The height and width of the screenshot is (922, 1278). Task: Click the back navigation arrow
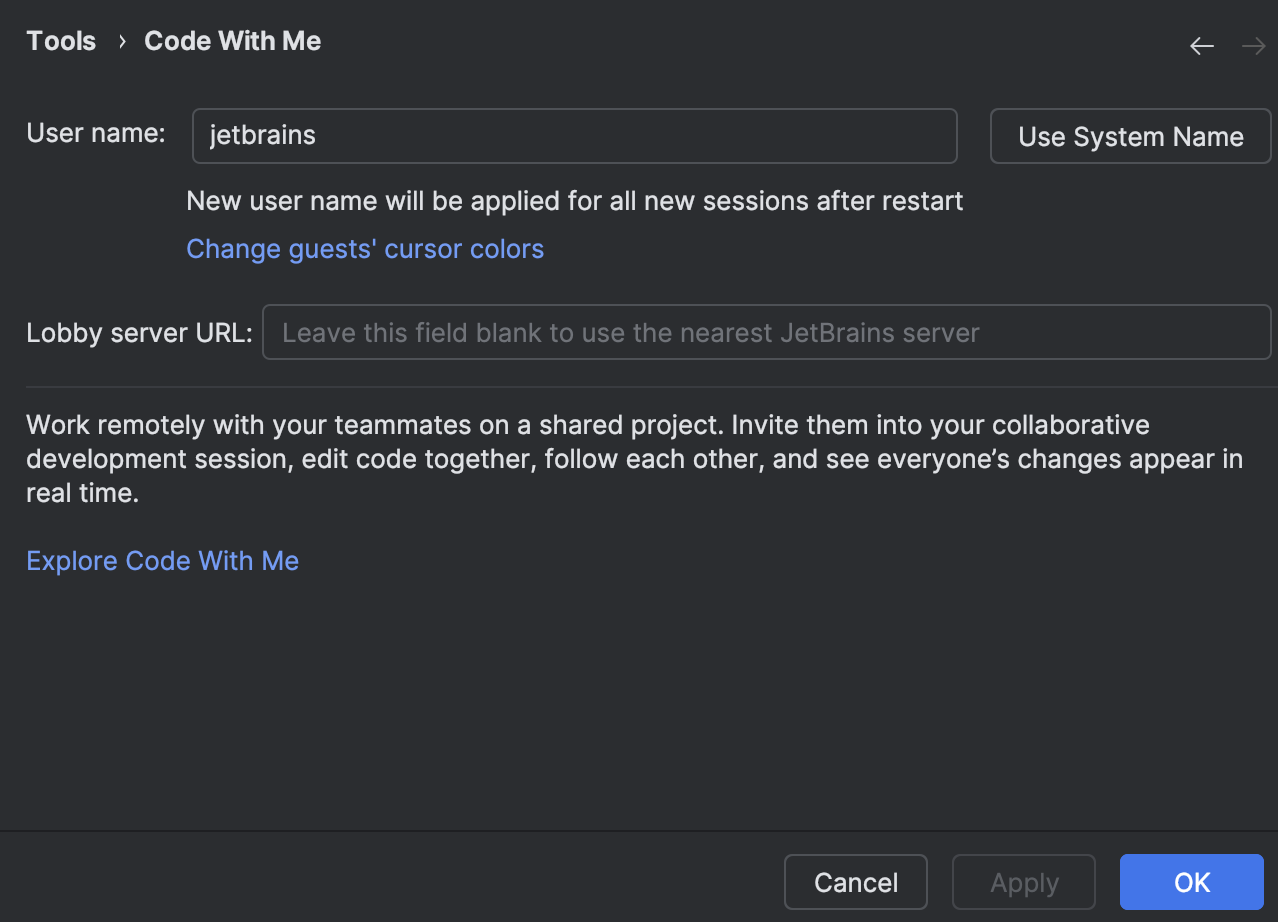pos(1201,45)
